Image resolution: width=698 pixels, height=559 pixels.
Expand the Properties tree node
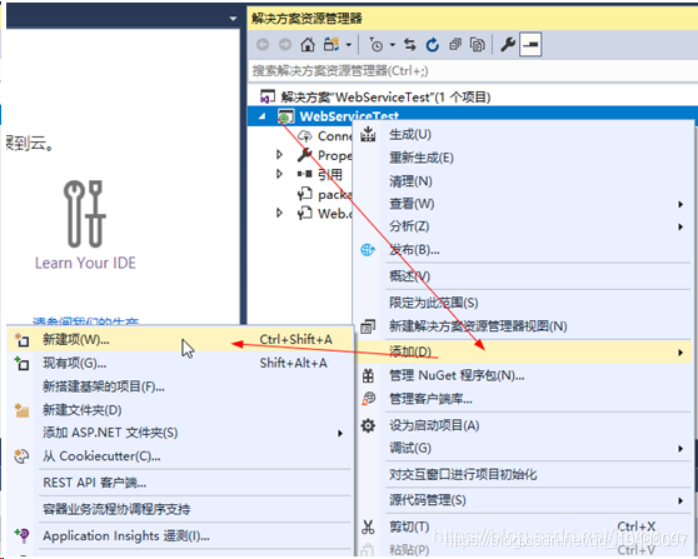[x=280, y=154]
